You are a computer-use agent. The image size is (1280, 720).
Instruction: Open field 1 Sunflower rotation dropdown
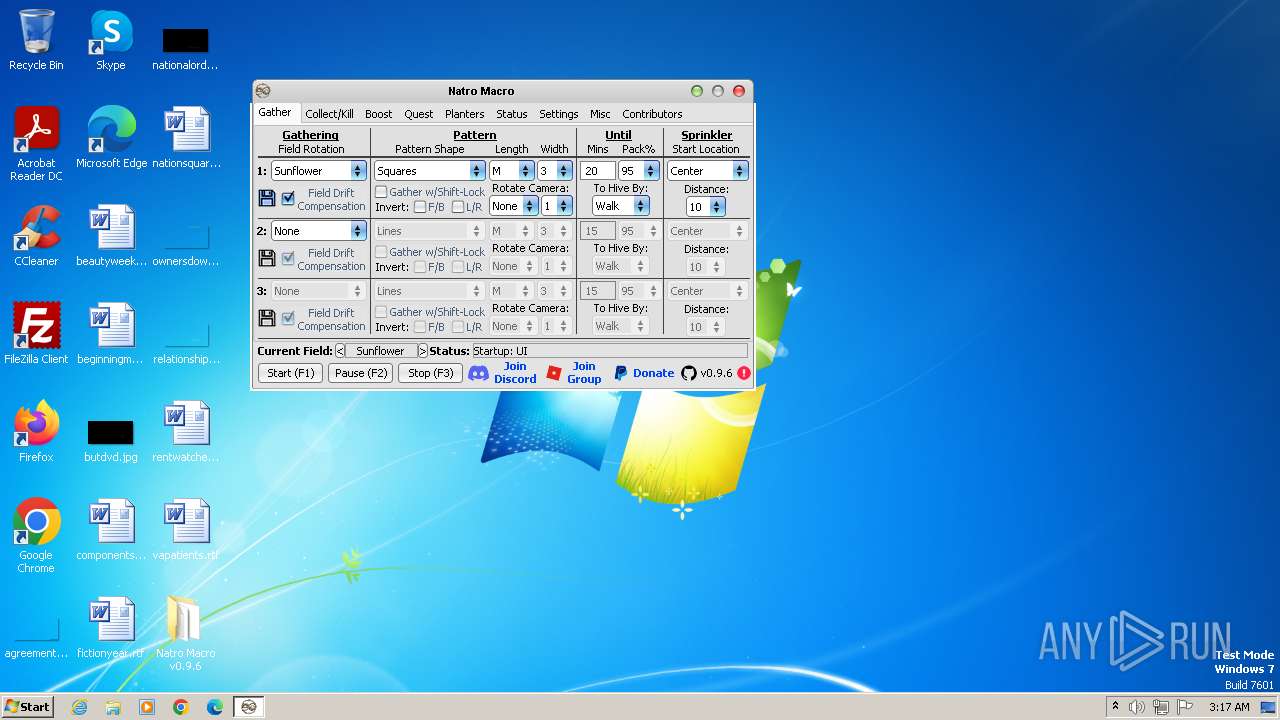pos(318,171)
